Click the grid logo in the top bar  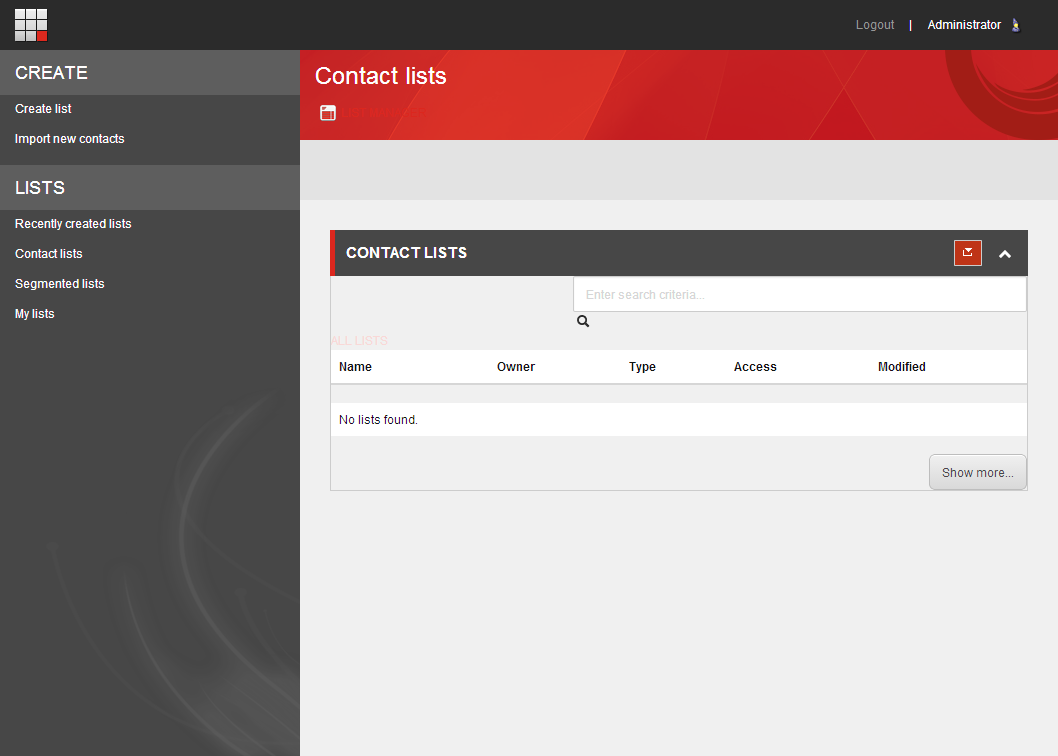coord(30,24)
